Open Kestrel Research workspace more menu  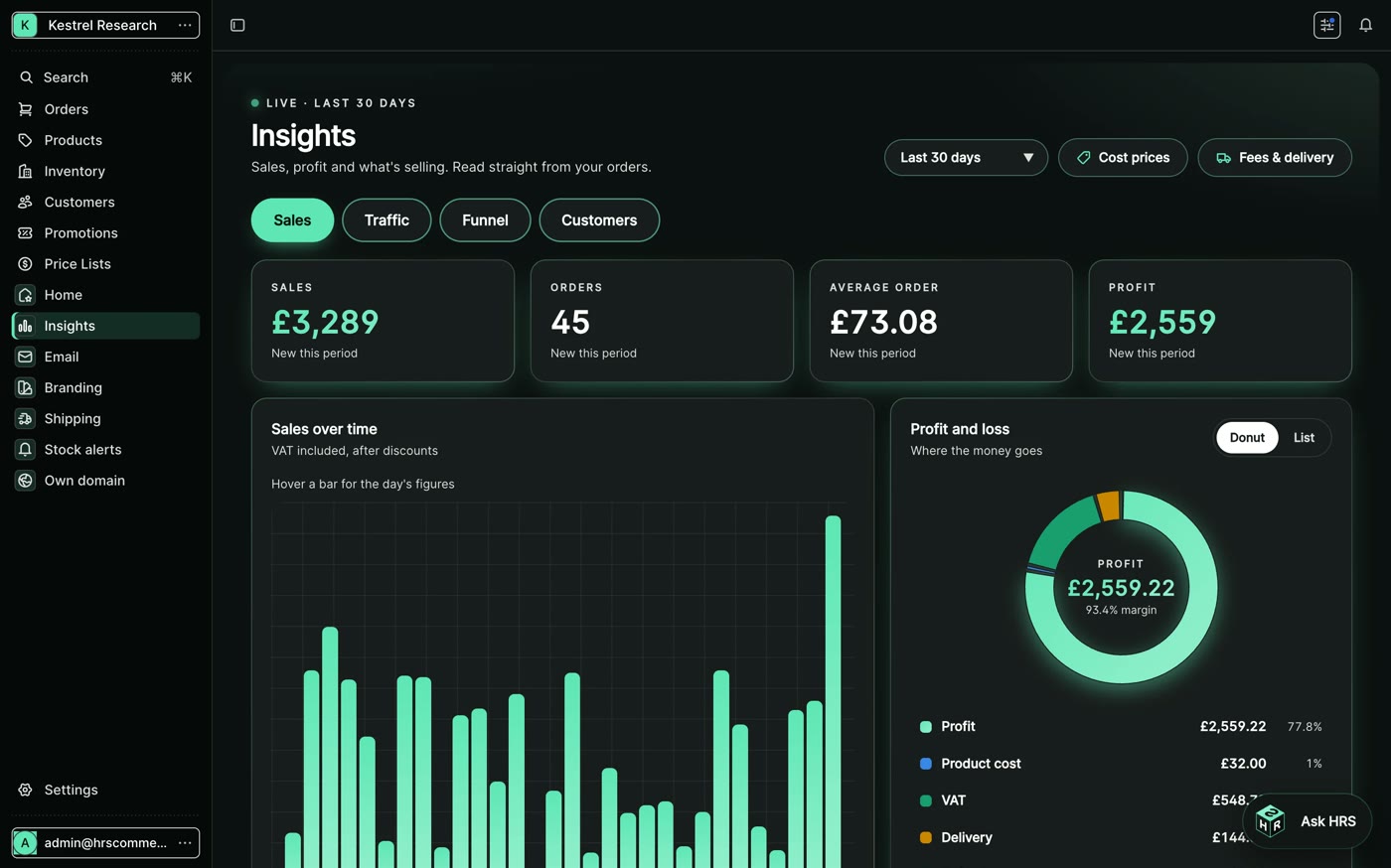pos(185,25)
